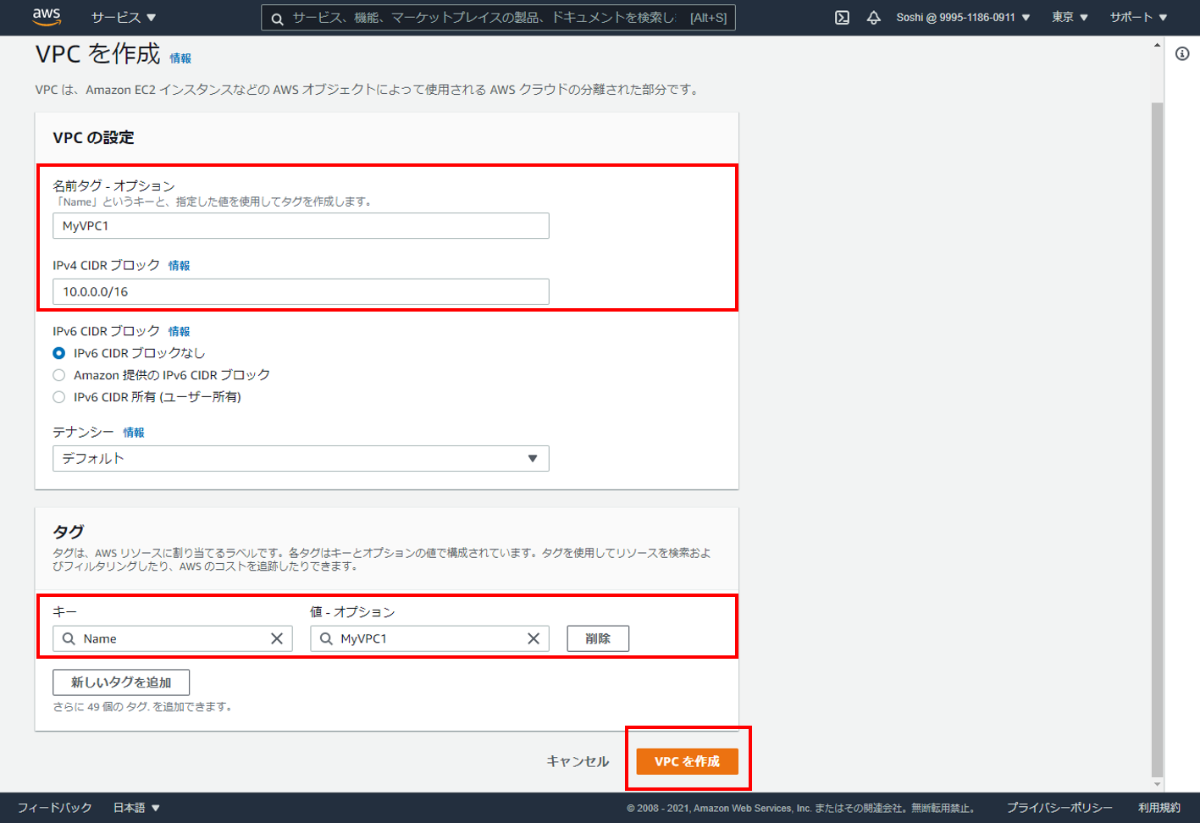Open 情報 link for テナンシー
The width and height of the screenshot is (1200, 823).
coord(134,433)
